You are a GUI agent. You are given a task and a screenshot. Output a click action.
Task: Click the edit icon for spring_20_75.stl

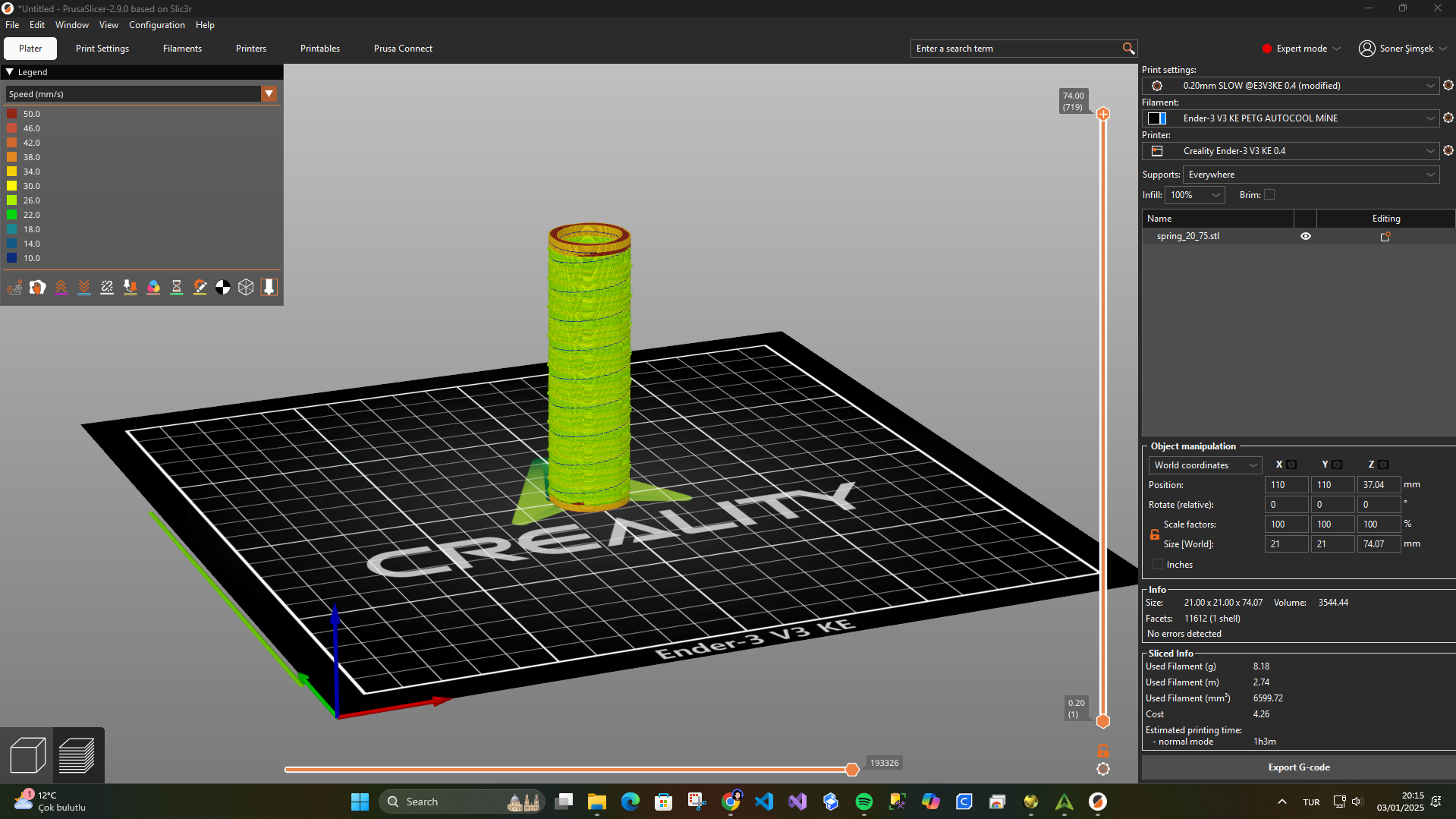pos(1385,237)
